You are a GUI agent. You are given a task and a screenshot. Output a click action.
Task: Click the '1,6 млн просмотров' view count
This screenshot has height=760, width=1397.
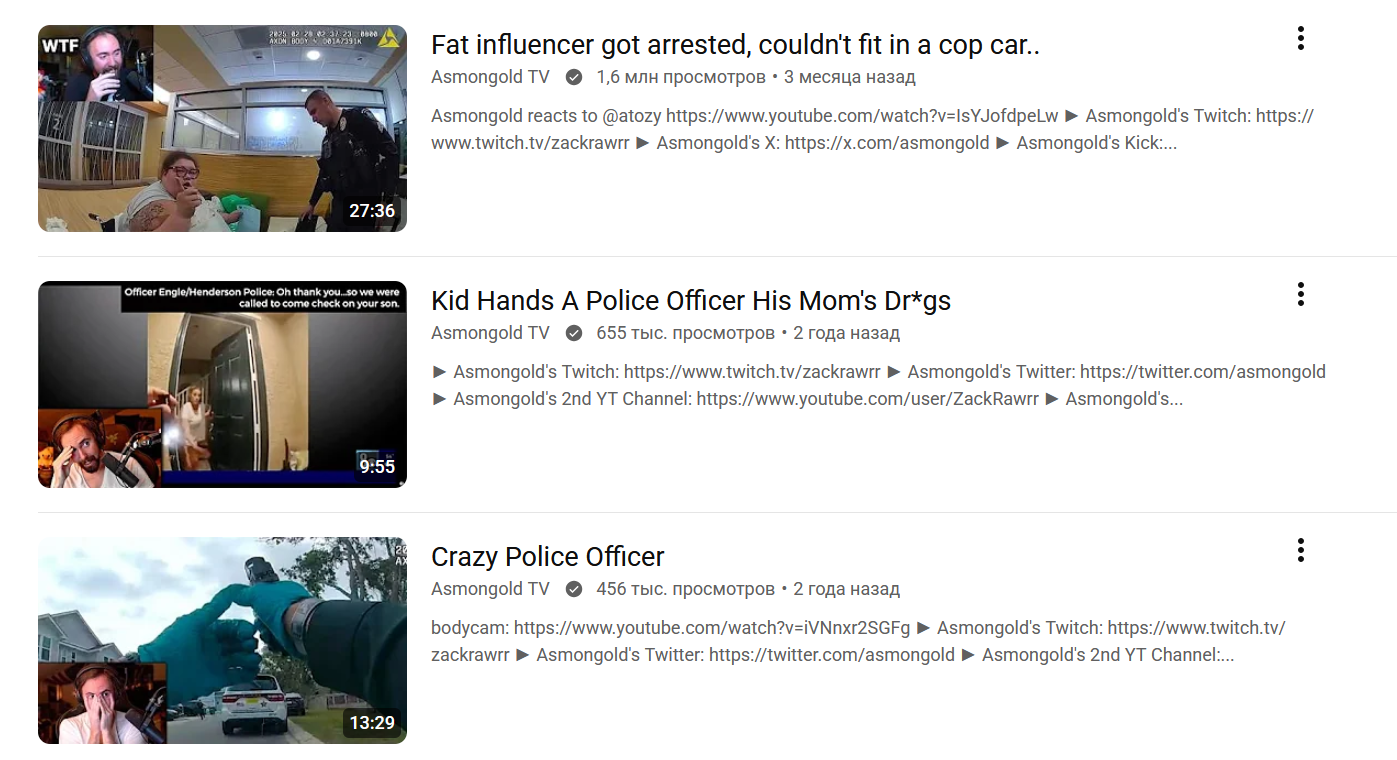tap(681, 77)
